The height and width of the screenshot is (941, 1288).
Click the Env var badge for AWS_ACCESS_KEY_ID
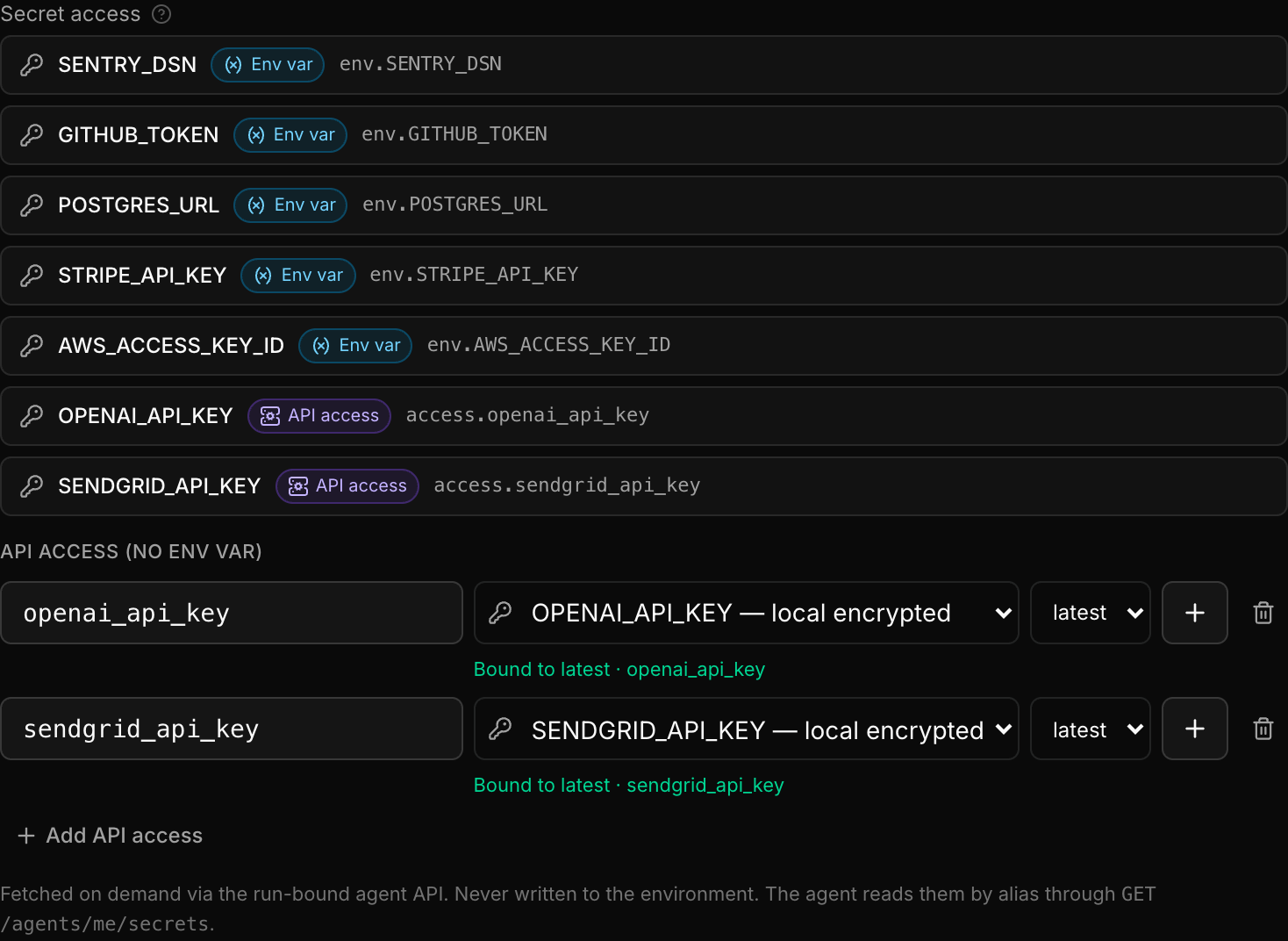coord(355,346)
